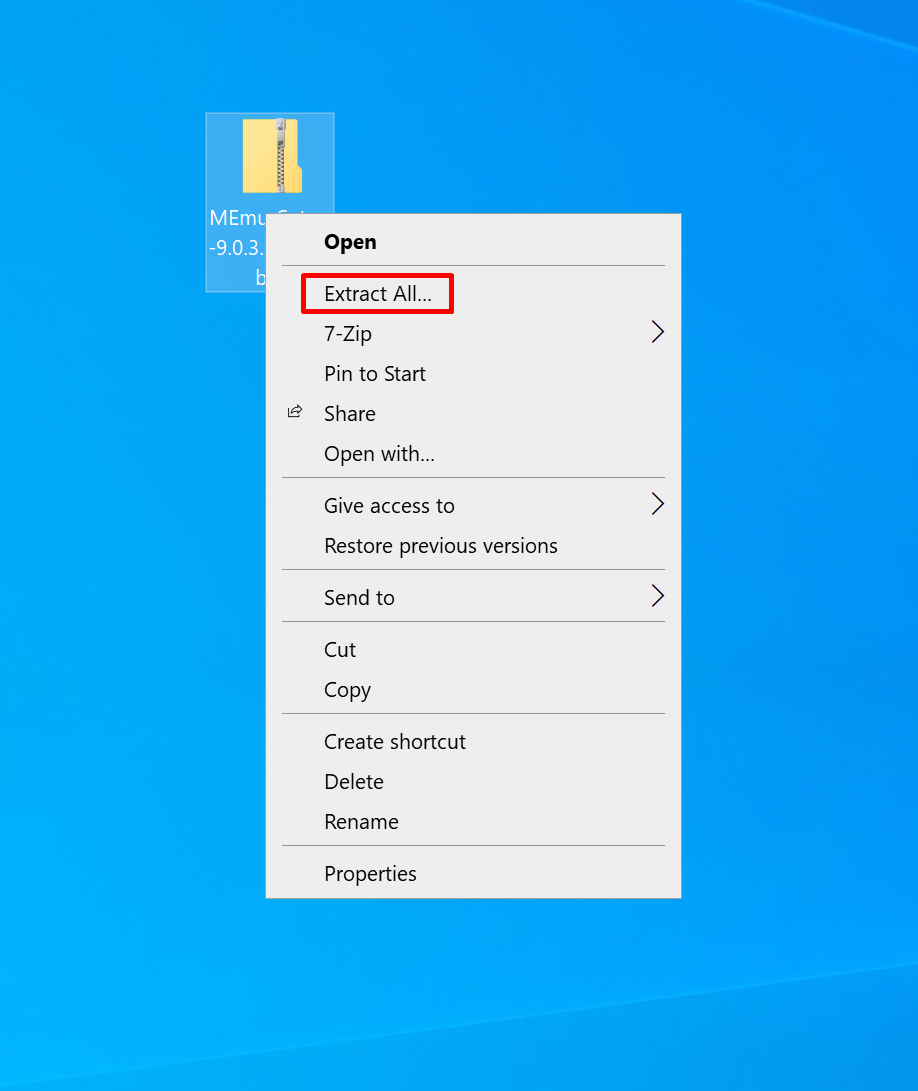This screenshot has width=918, height=1091.
Task: Select Restore previous versions
Action: point(441,546)
